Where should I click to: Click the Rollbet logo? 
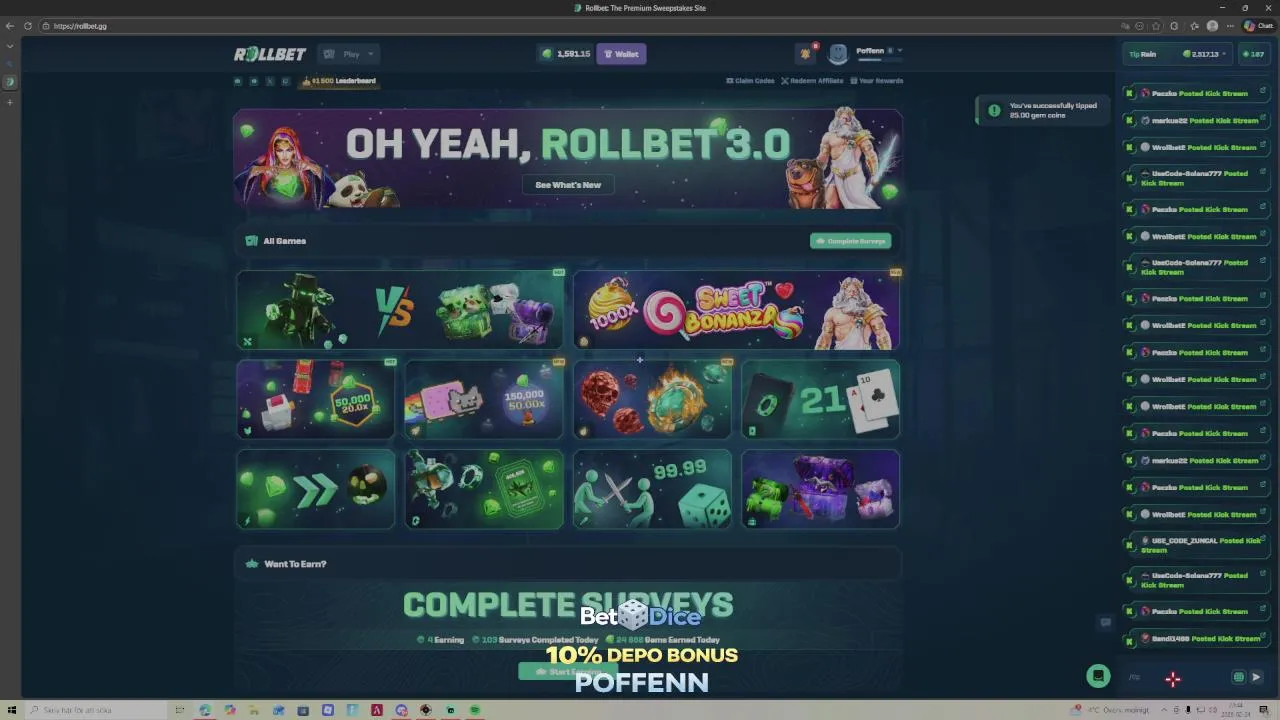270,54
